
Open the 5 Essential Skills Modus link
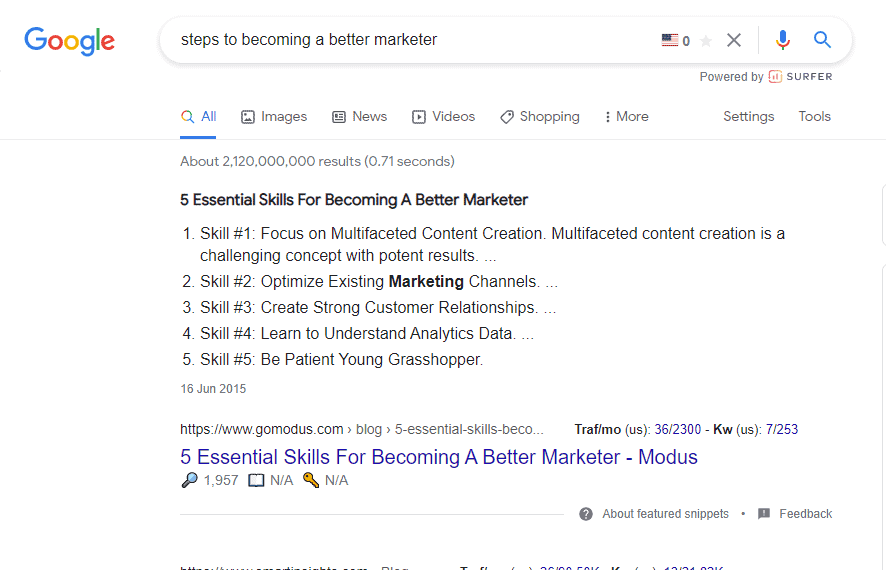439,456
